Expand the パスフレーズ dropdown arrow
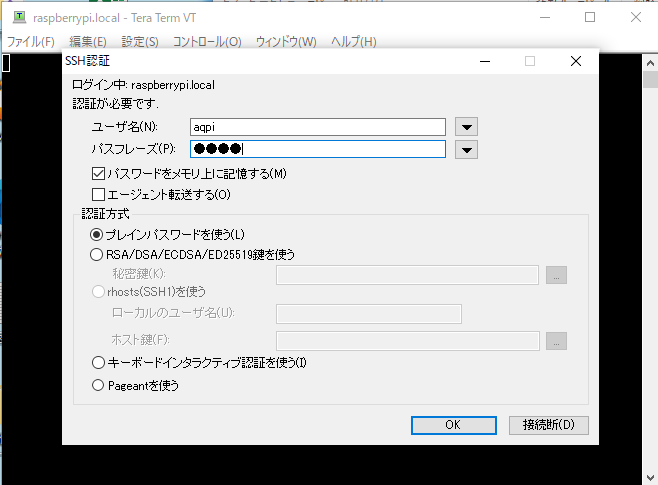The image size is (658, 485). pos(467,150)
